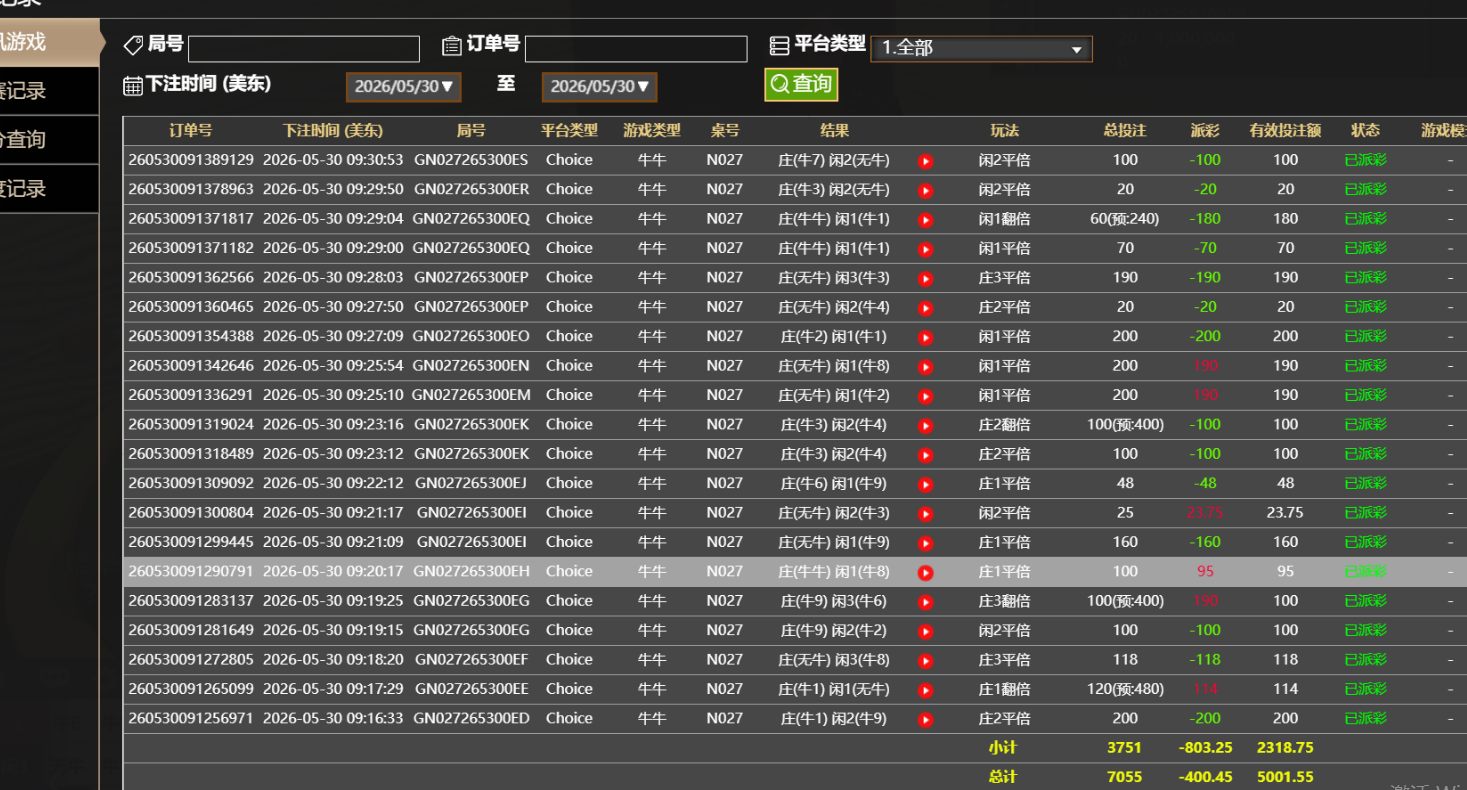
Task: Click the 局号 search input field
Action: [304, 49]
